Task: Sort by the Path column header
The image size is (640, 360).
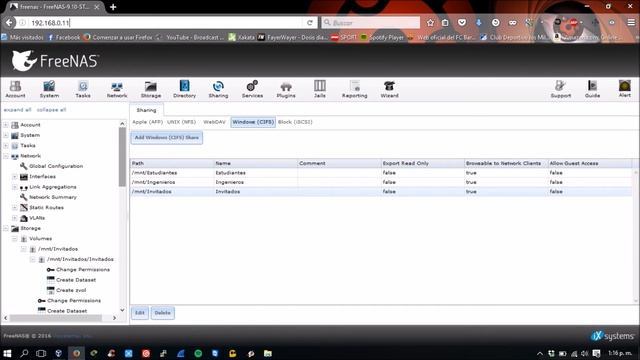Action: click(172, 163)
